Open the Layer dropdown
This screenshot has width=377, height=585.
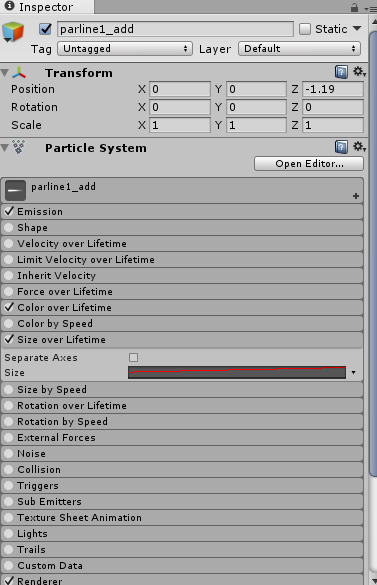pos(299,49)
